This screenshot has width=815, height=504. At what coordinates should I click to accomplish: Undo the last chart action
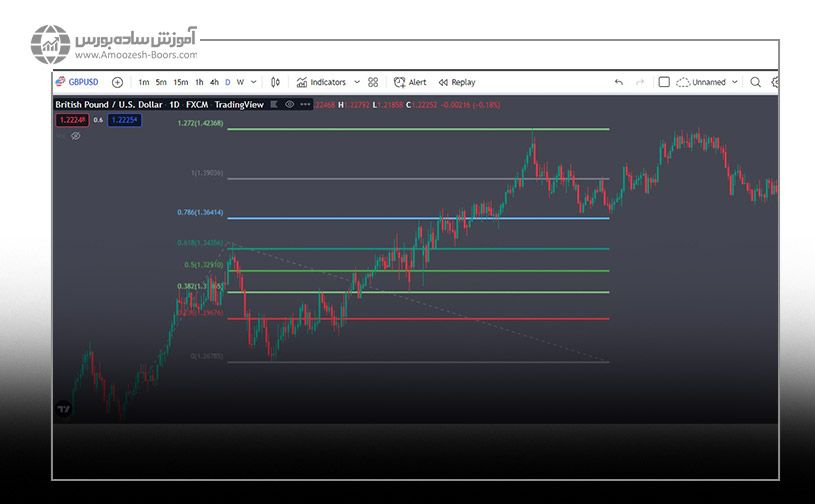click(619, 82)
